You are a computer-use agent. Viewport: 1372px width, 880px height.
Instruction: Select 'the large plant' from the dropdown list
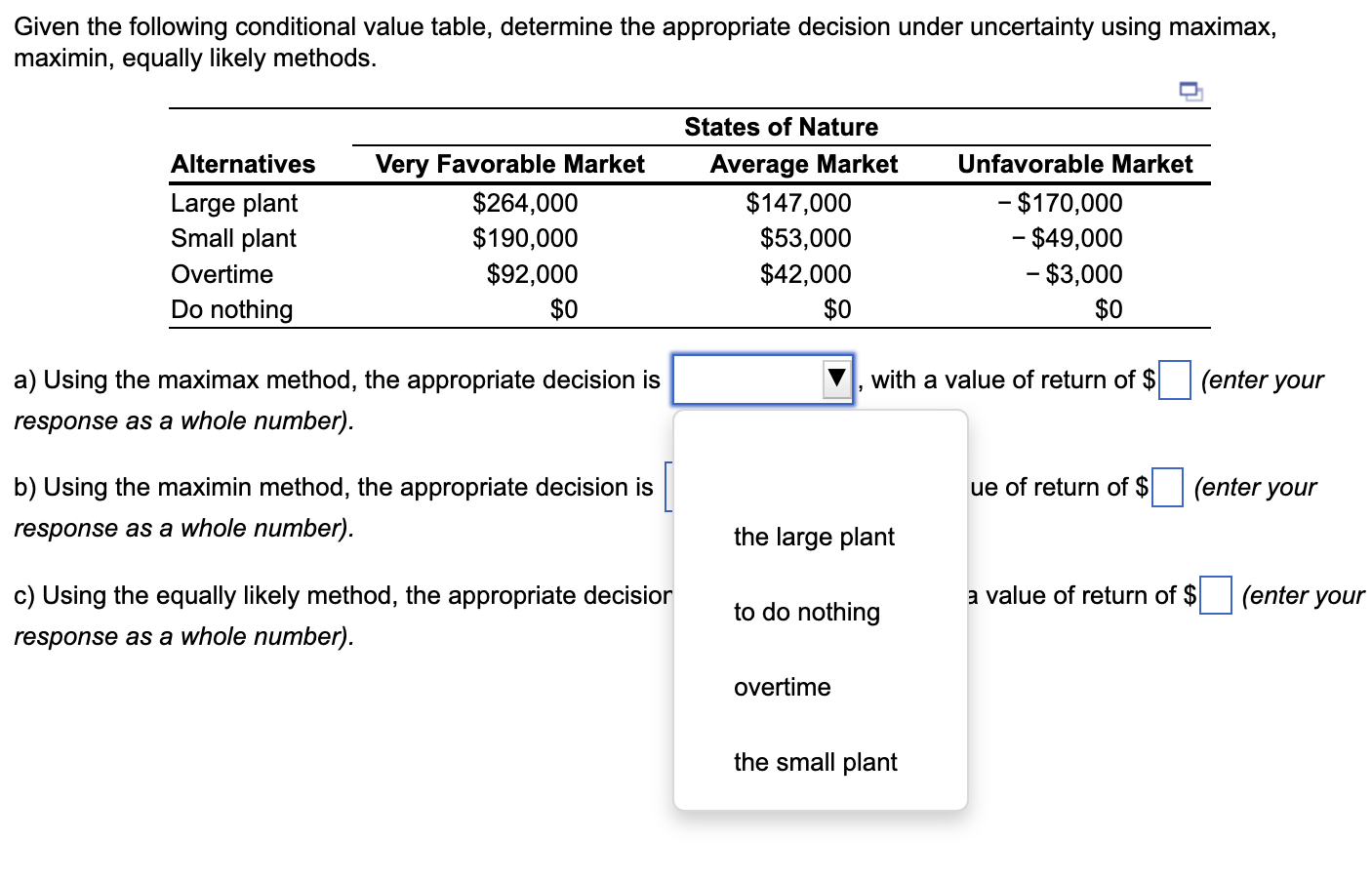[814, 537]
